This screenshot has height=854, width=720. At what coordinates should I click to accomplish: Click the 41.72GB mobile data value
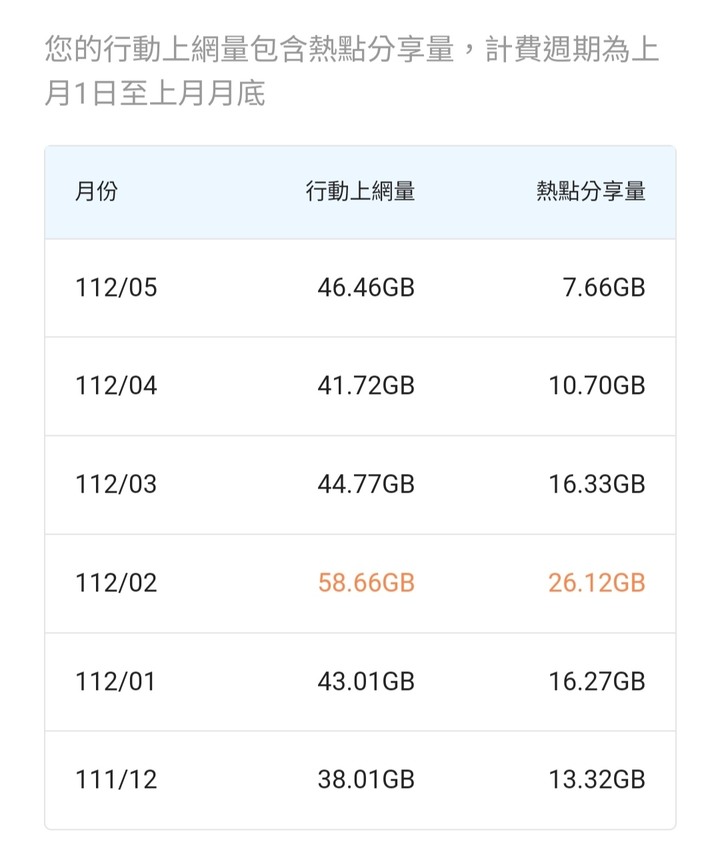pos(366,386)
